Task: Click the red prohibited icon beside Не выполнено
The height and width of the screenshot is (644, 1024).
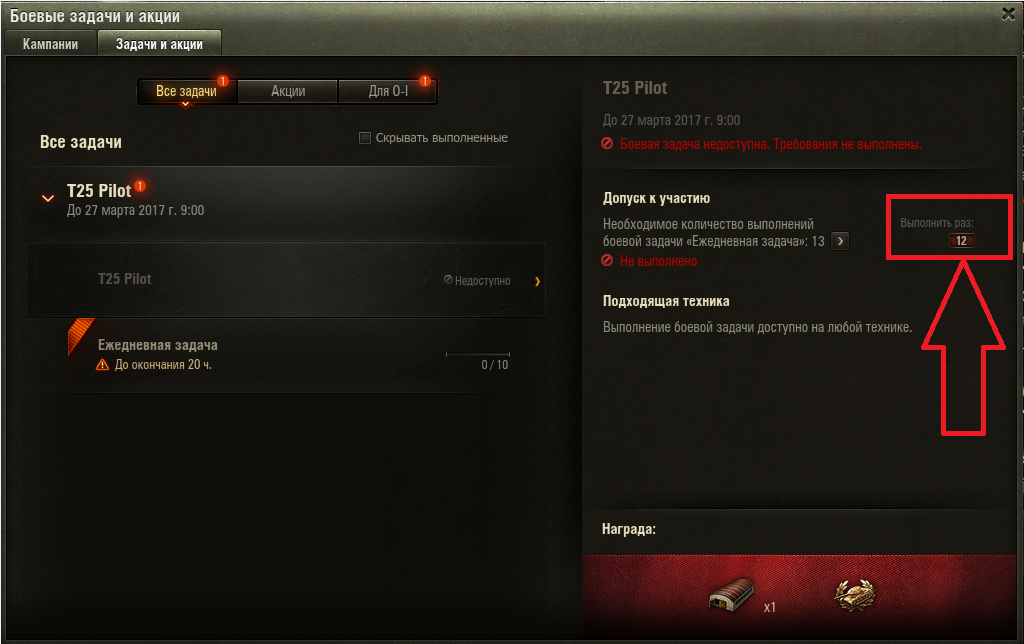Action: tap(607, 261)
